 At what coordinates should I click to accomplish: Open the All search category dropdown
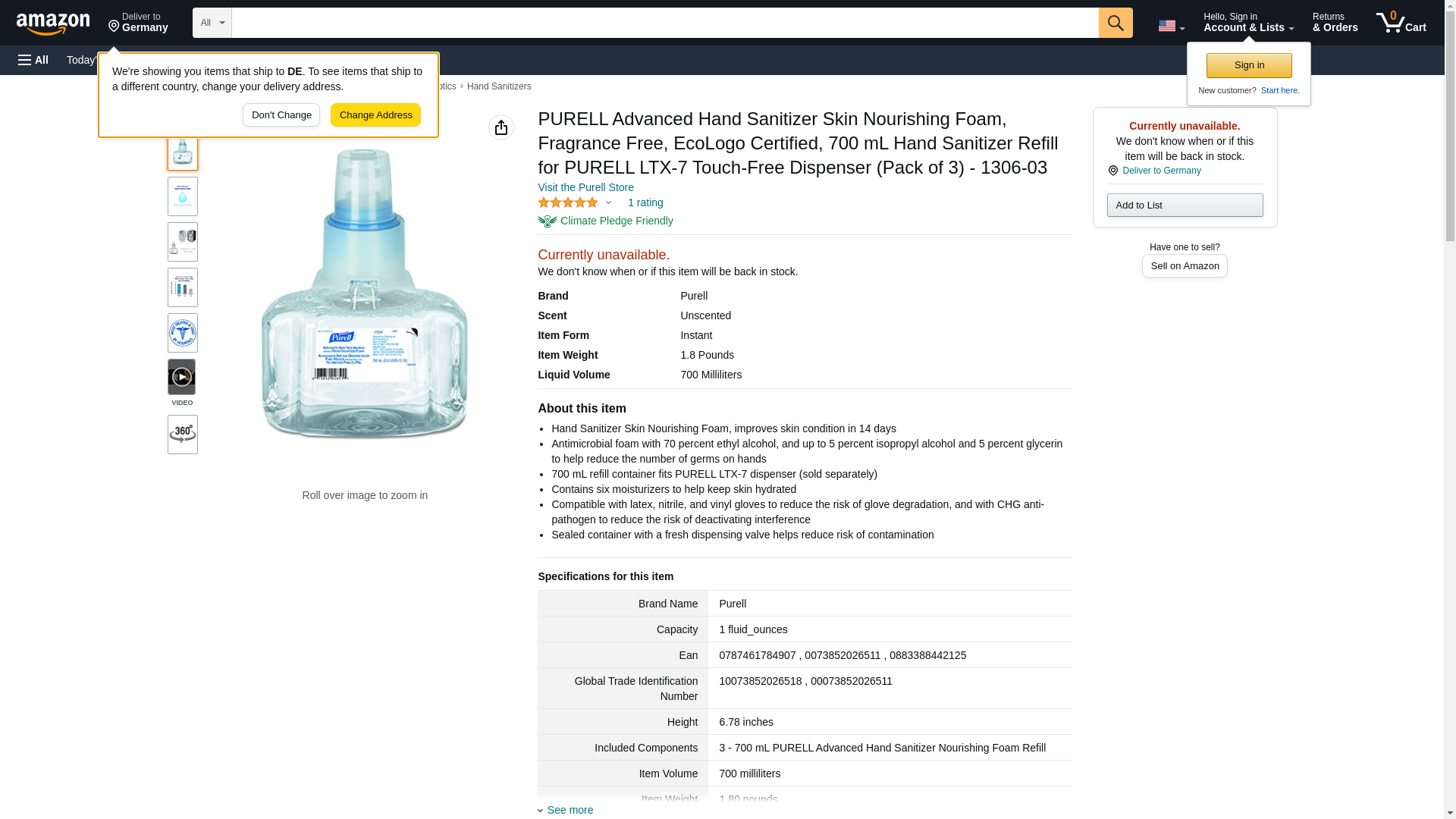[x=212, y=23]
